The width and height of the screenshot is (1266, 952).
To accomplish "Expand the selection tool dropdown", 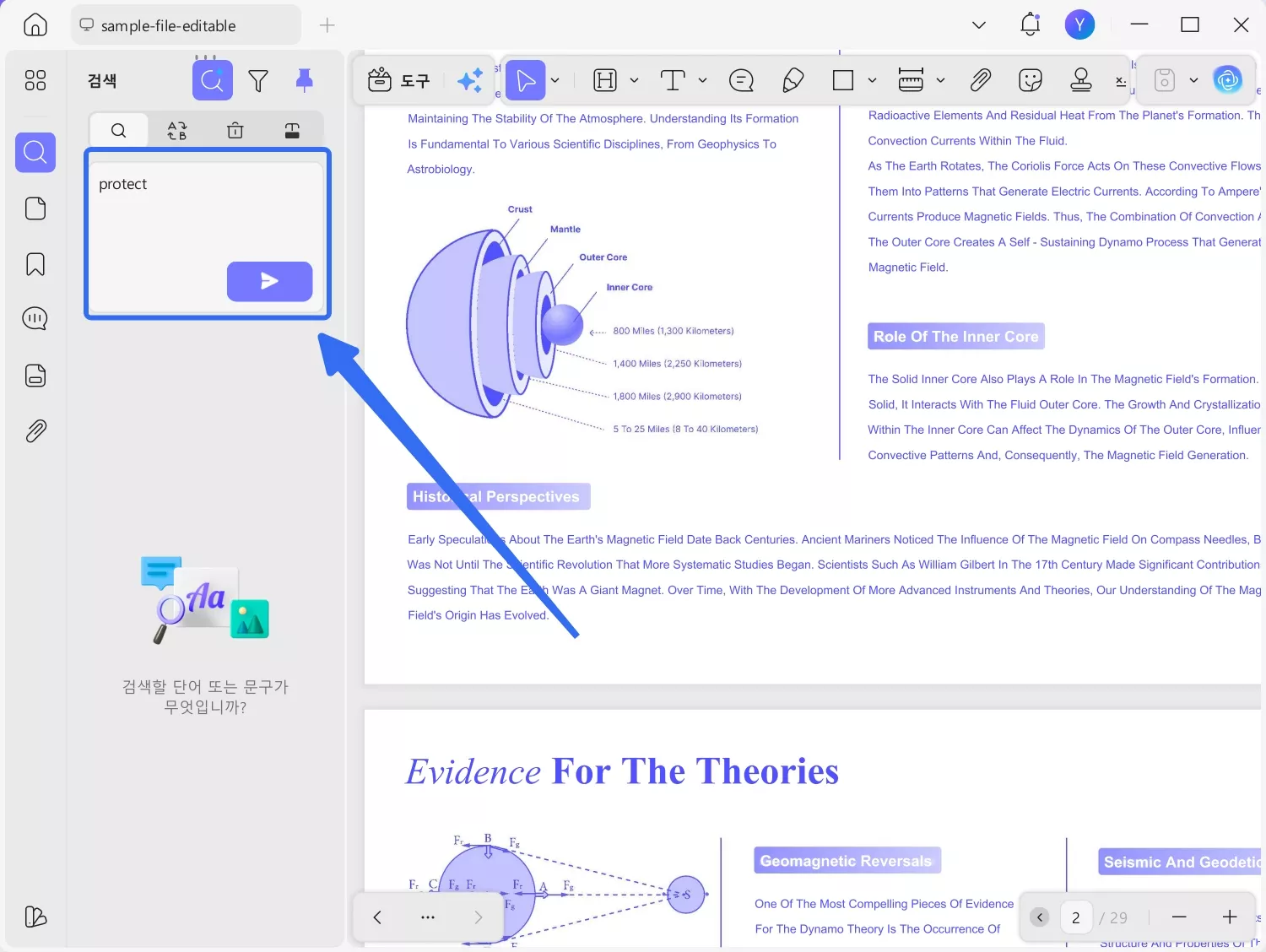I will click(555, 81).
